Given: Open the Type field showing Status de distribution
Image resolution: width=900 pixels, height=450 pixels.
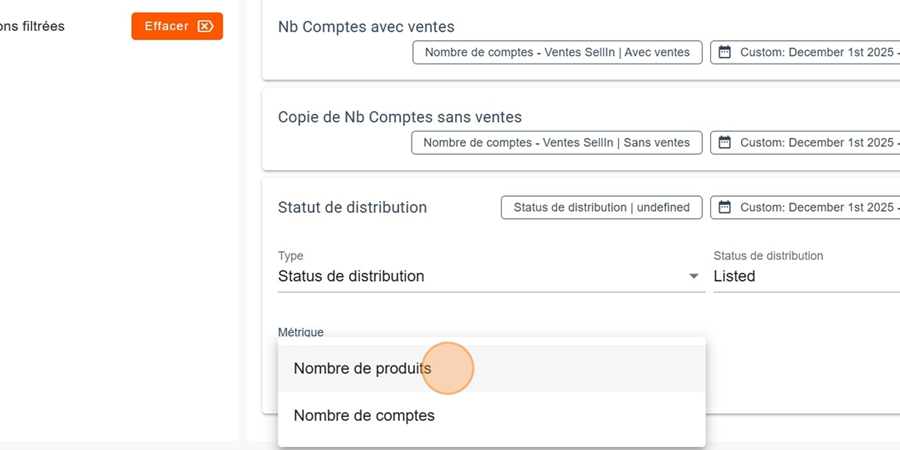Looking at the screenshot, I should tap(480, 276).
